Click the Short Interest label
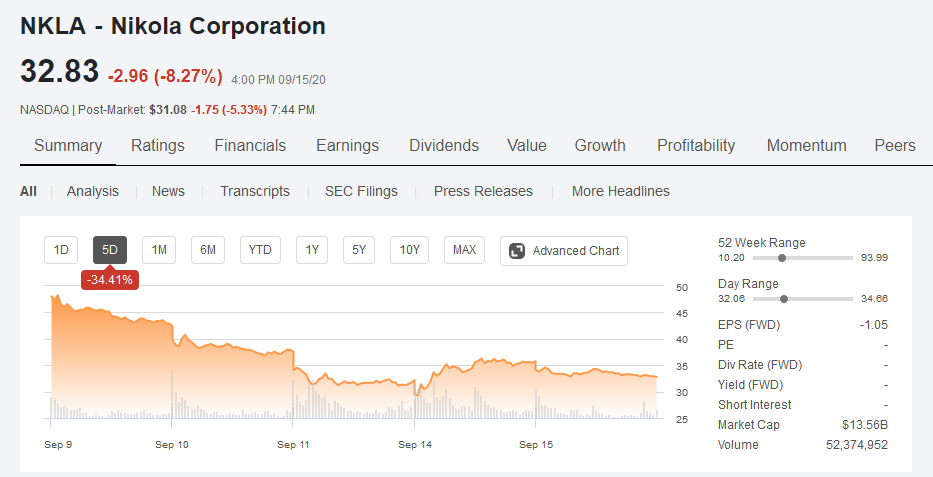Screen dimensions: 933x477 coord(754,405)
